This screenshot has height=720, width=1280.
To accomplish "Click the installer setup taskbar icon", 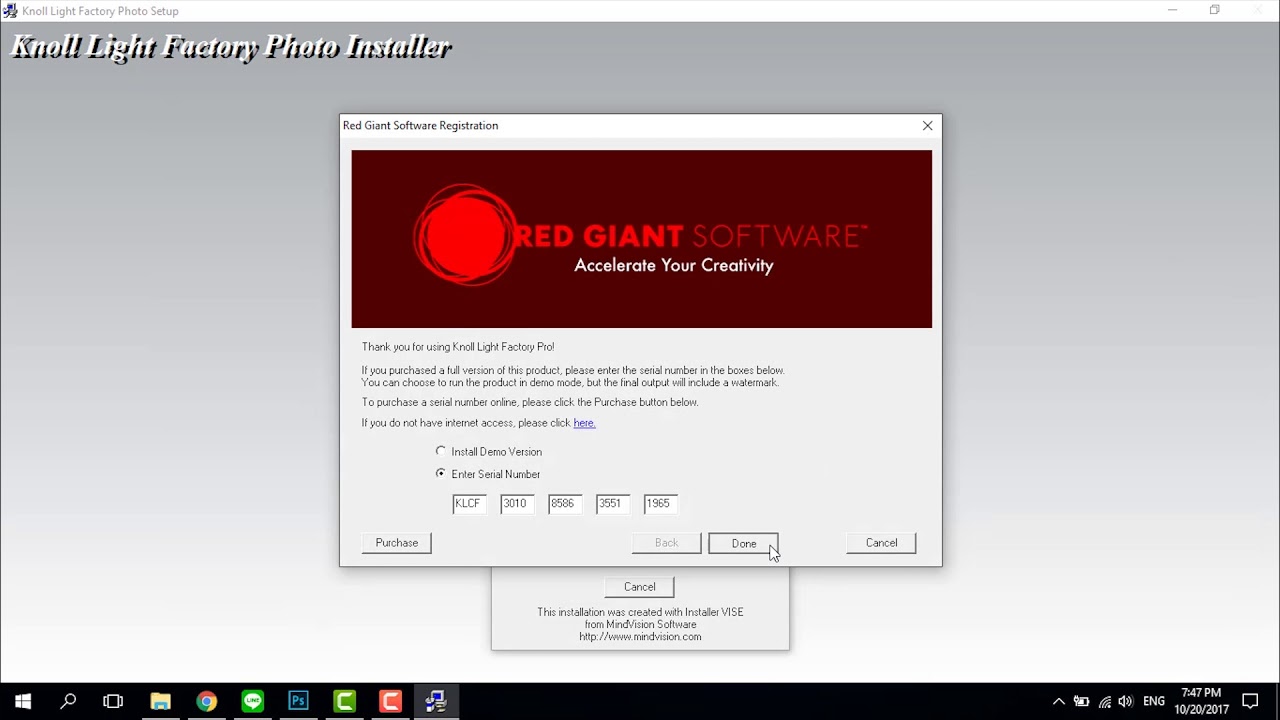I will click(x=436, y=701).
